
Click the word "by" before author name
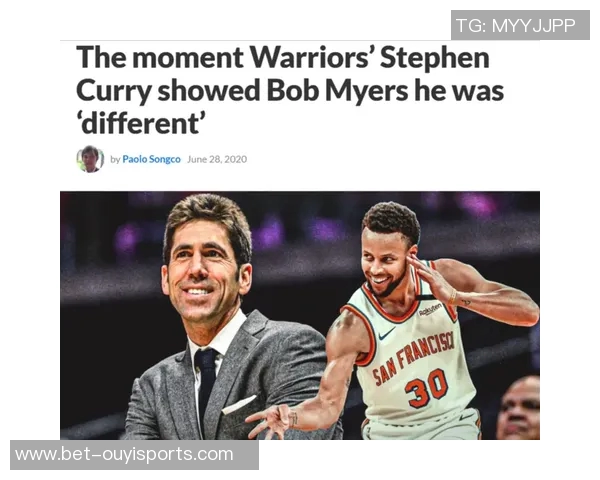click(x=115, y=160)
